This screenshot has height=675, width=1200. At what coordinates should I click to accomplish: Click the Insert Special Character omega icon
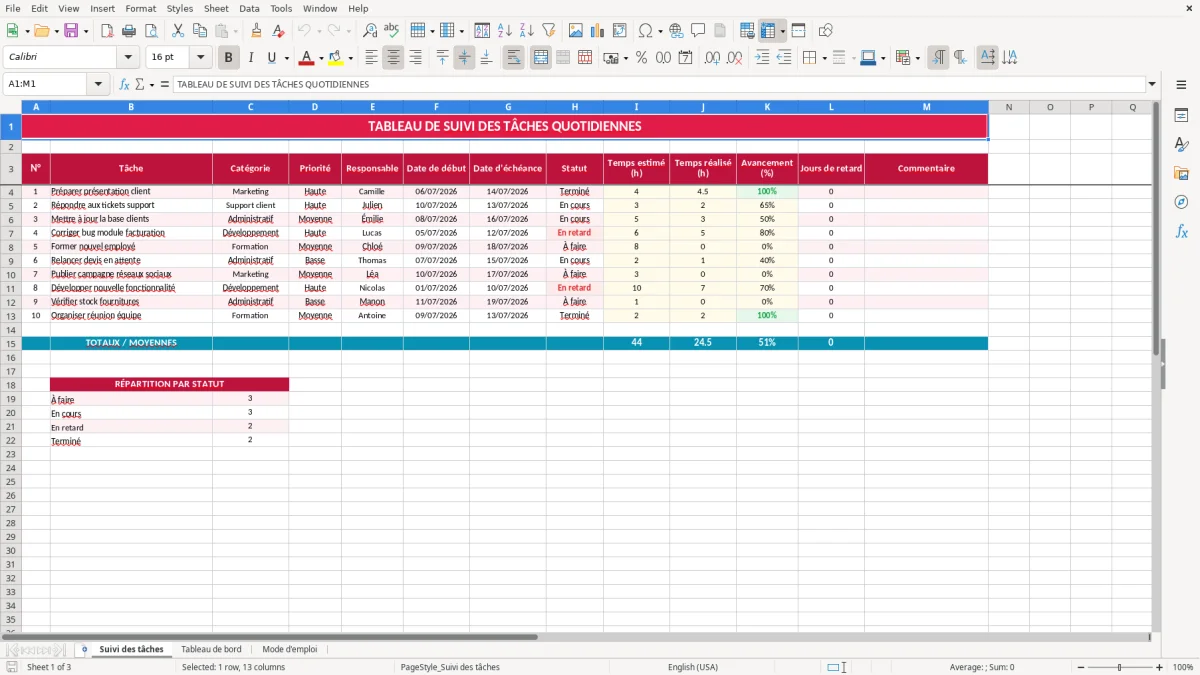(645, 31)
